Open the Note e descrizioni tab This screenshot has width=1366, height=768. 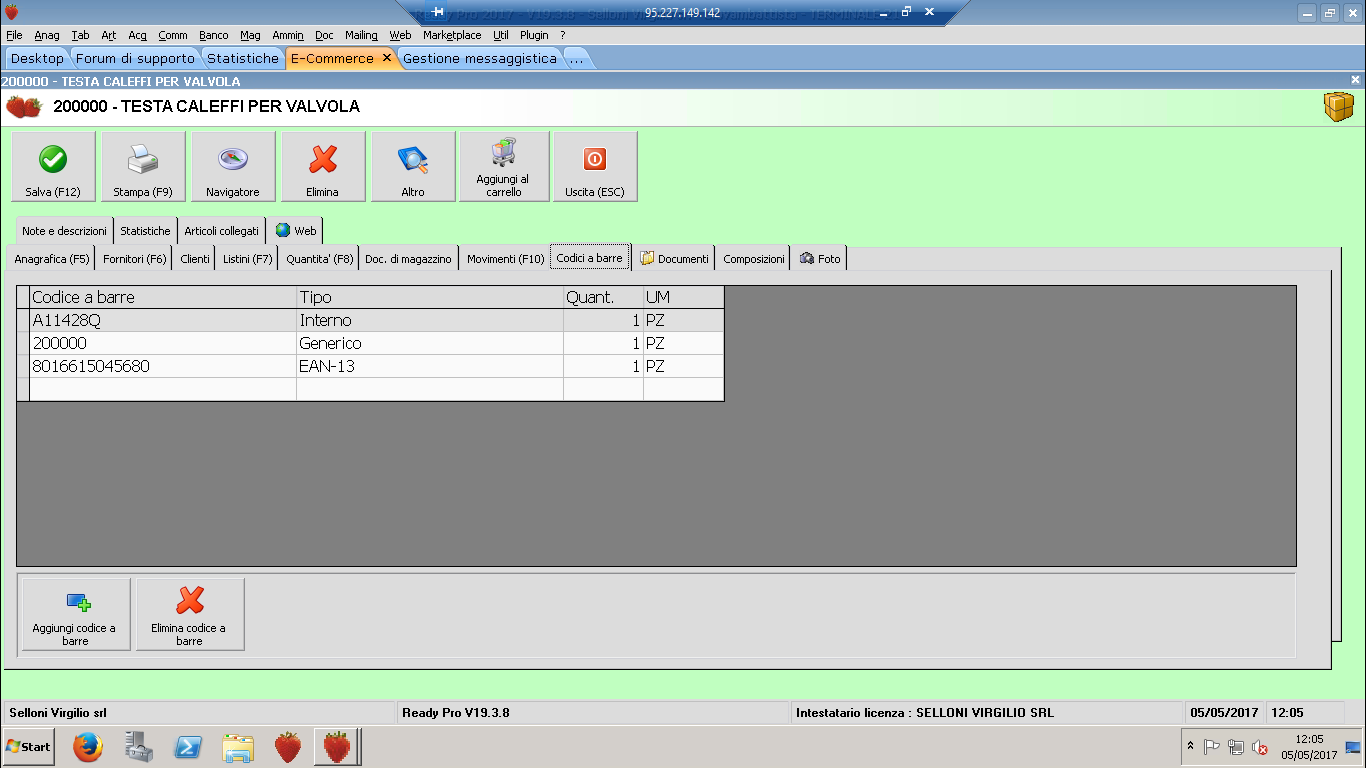pyautogui.click(x=64, y=231)
